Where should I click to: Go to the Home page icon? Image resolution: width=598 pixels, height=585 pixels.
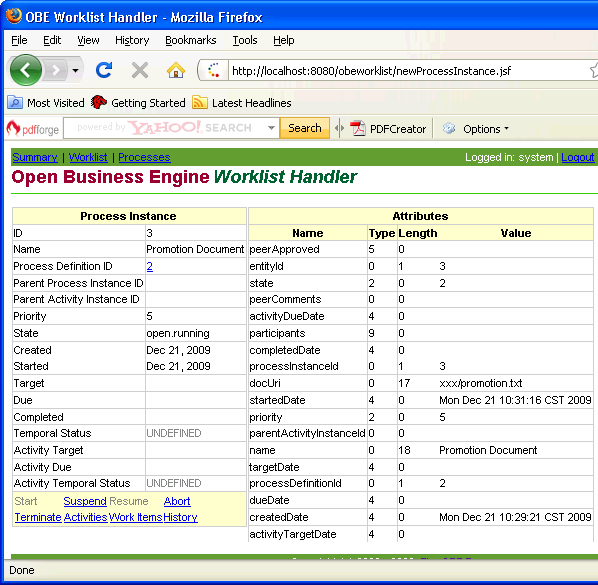[x=176, y=70]
